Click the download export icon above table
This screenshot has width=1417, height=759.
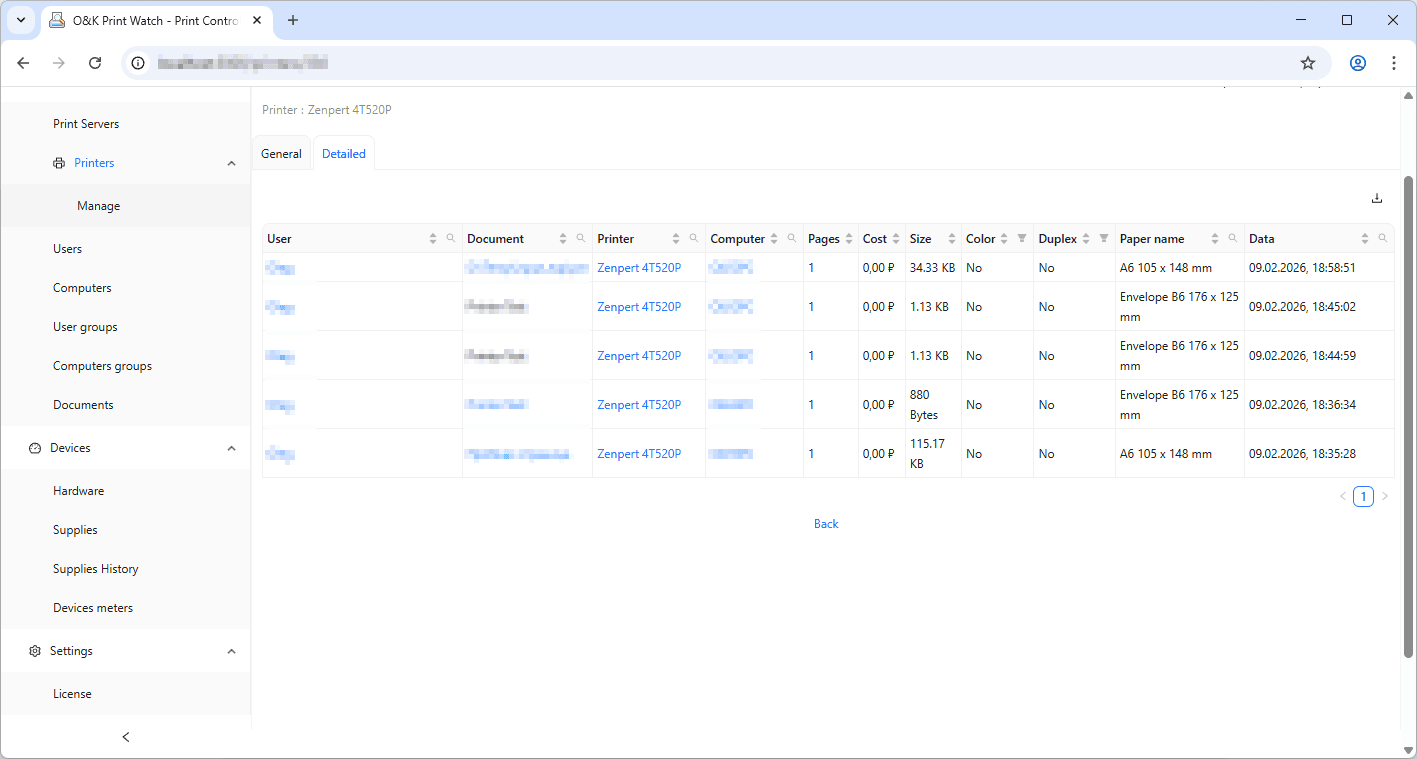1376,198
